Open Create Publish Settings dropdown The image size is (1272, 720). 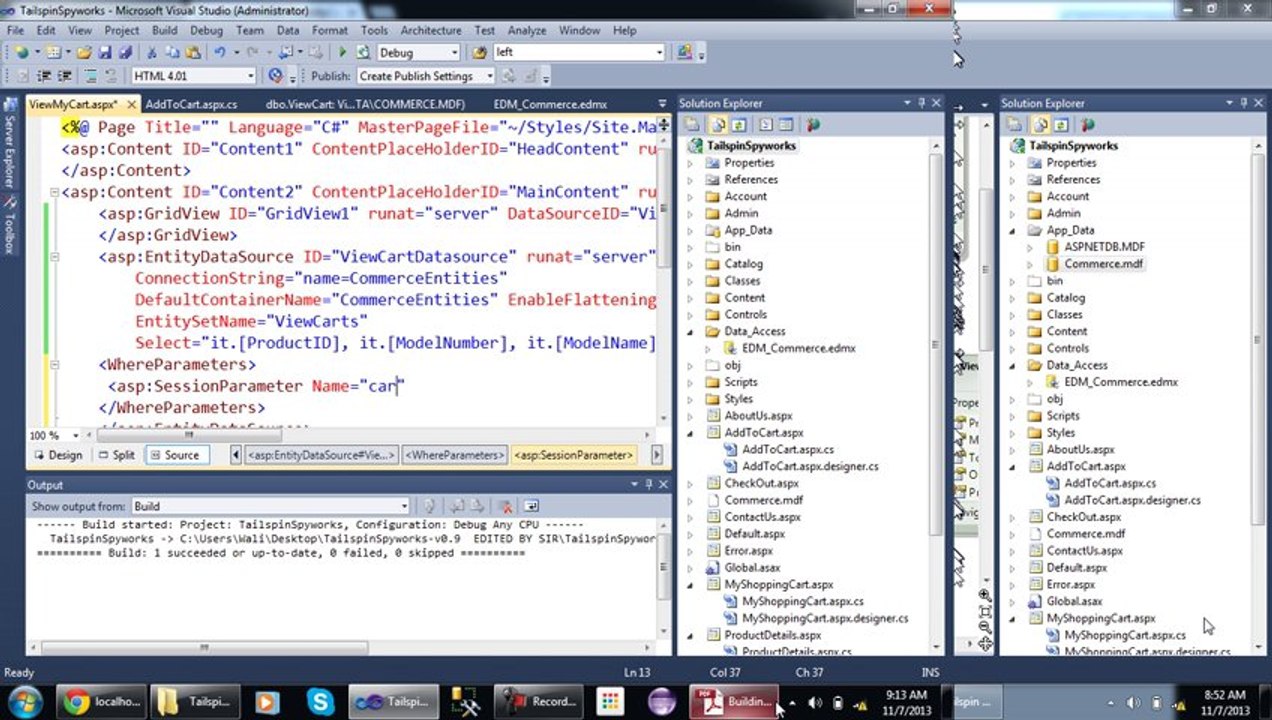[x=489, y=76]
